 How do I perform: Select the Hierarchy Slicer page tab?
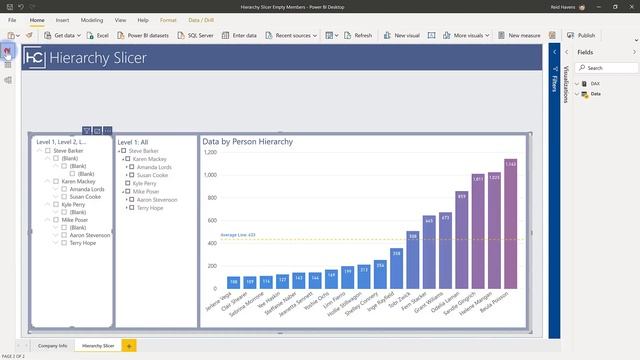pos(98,346)
